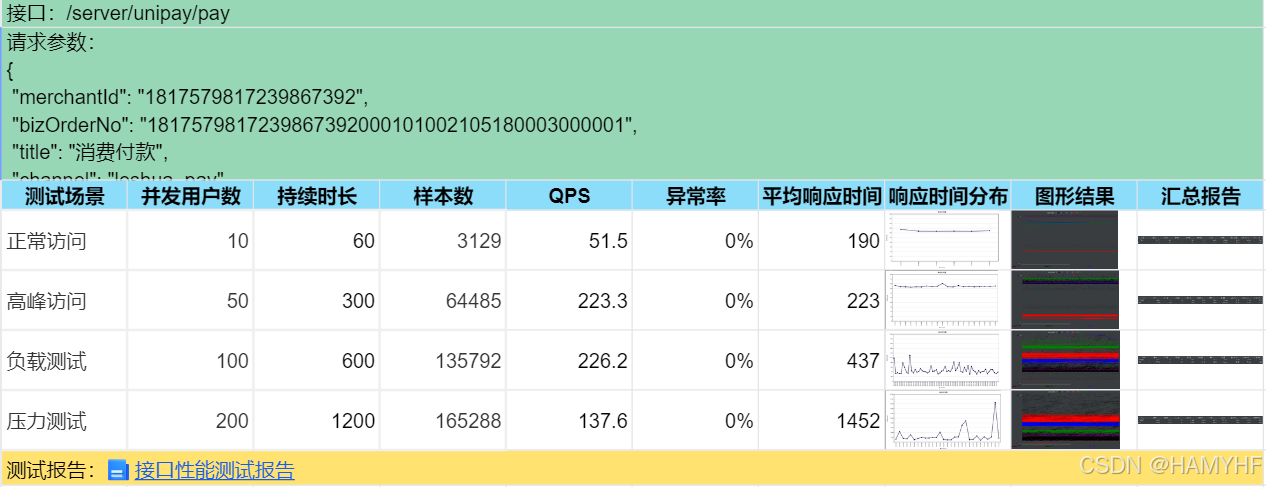Screen dimensions: 1266x487
Task: Open response time chart thumbnail for 压力测试
Action: pyautogui.click(x=947, y=419)
